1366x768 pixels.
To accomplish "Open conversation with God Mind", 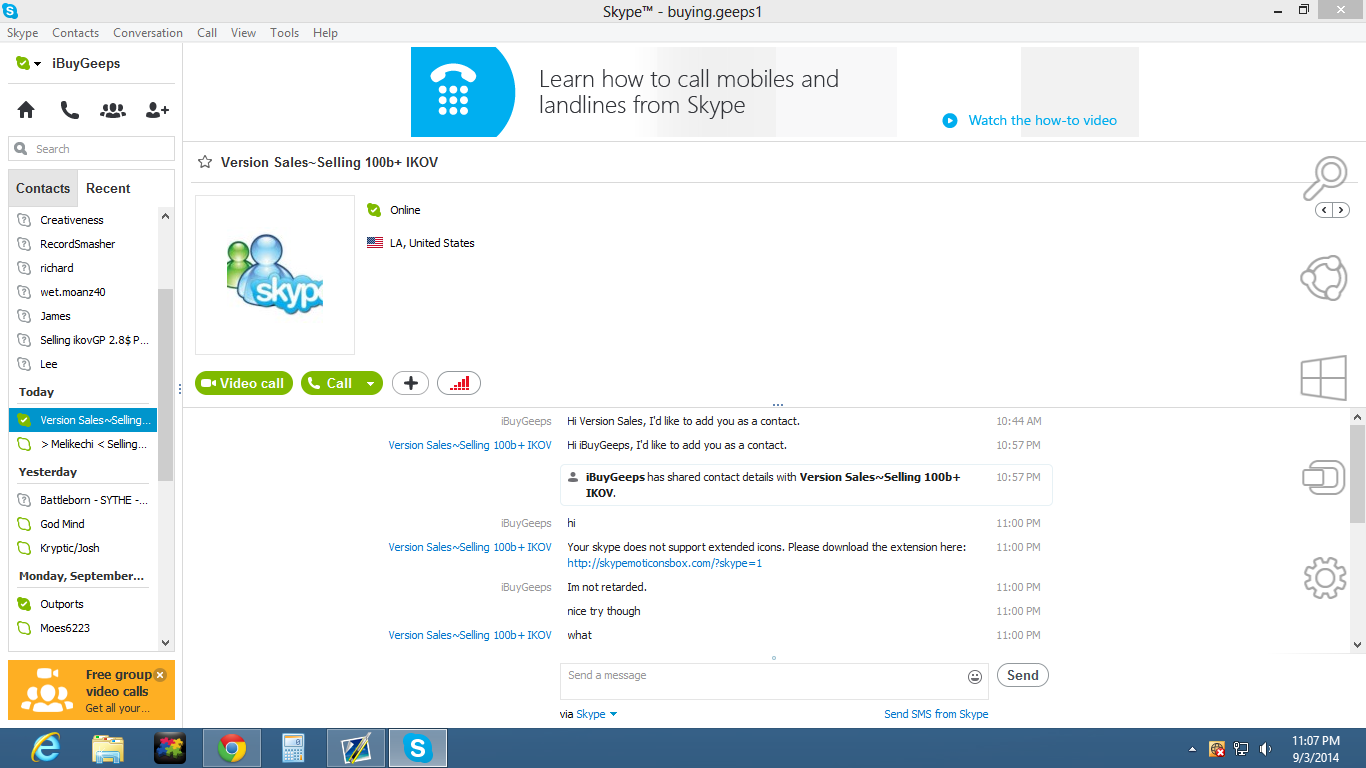I will [x=83, y=524].
